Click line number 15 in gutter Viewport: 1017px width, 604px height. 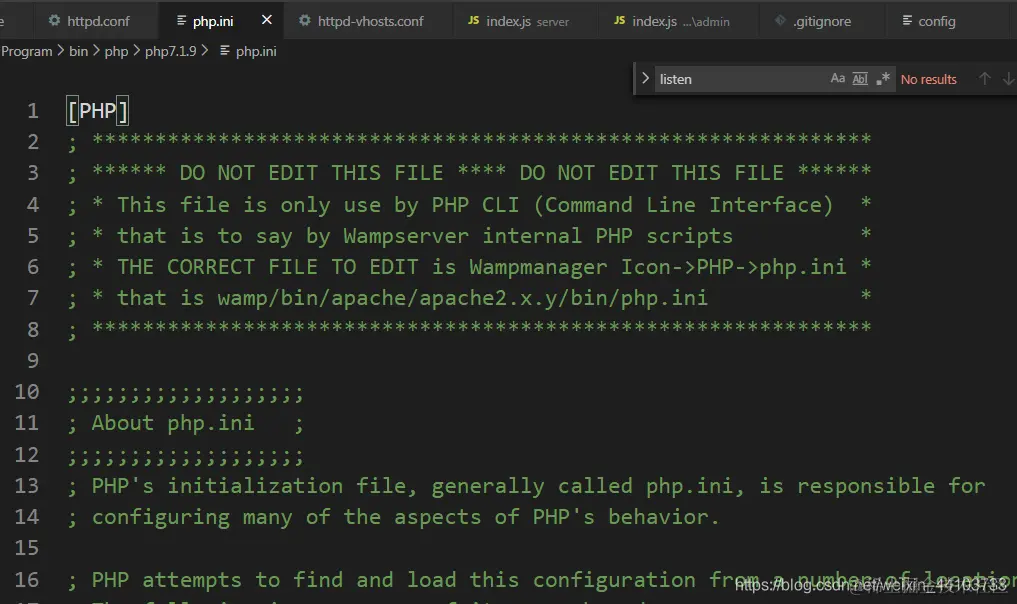27,548
